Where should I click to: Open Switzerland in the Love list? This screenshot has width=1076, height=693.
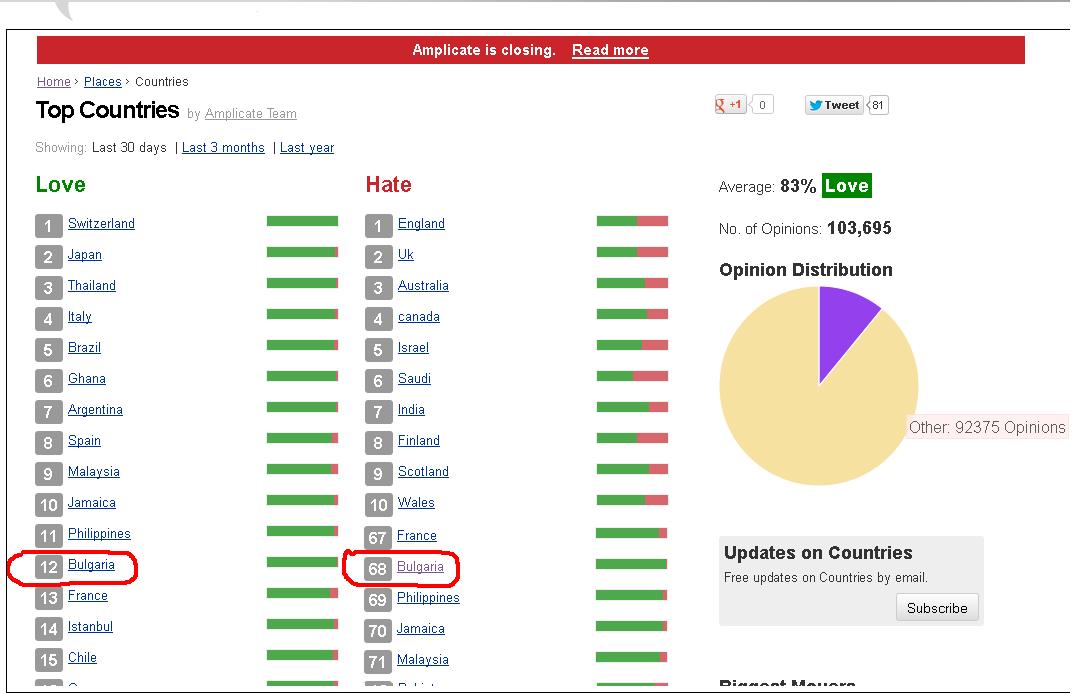(x=101, y=224)
